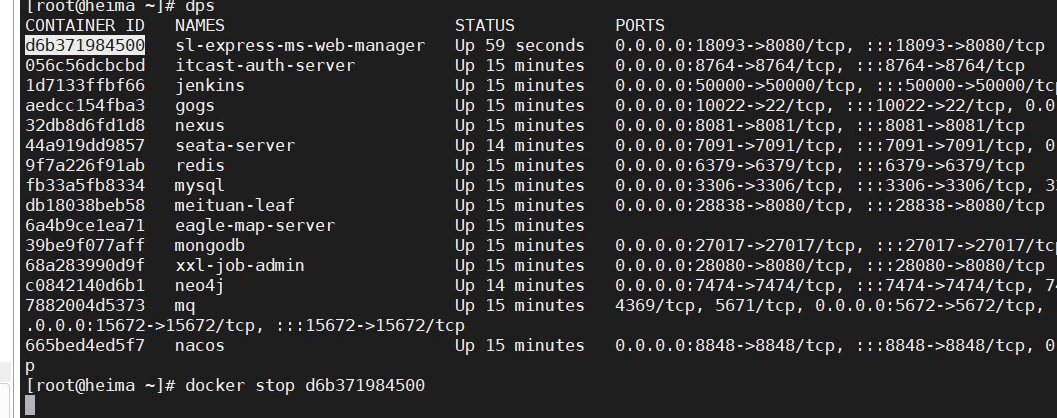
Task: Click the eagle-map-server container name
Action: pos(255,225)
